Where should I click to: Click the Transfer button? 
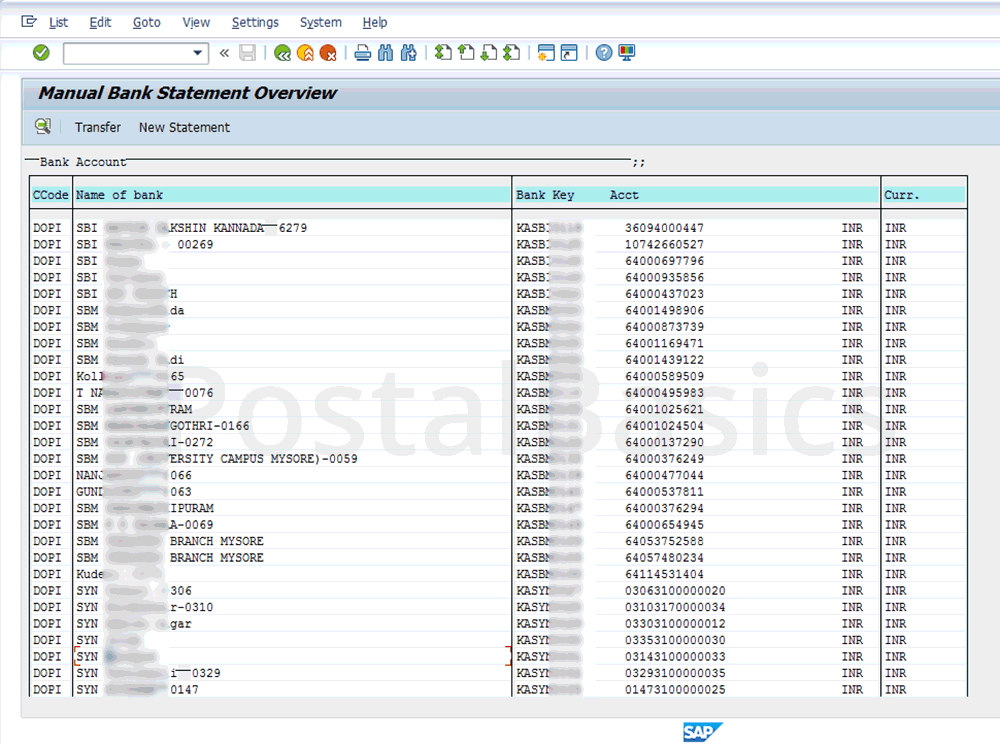(98, 127)
